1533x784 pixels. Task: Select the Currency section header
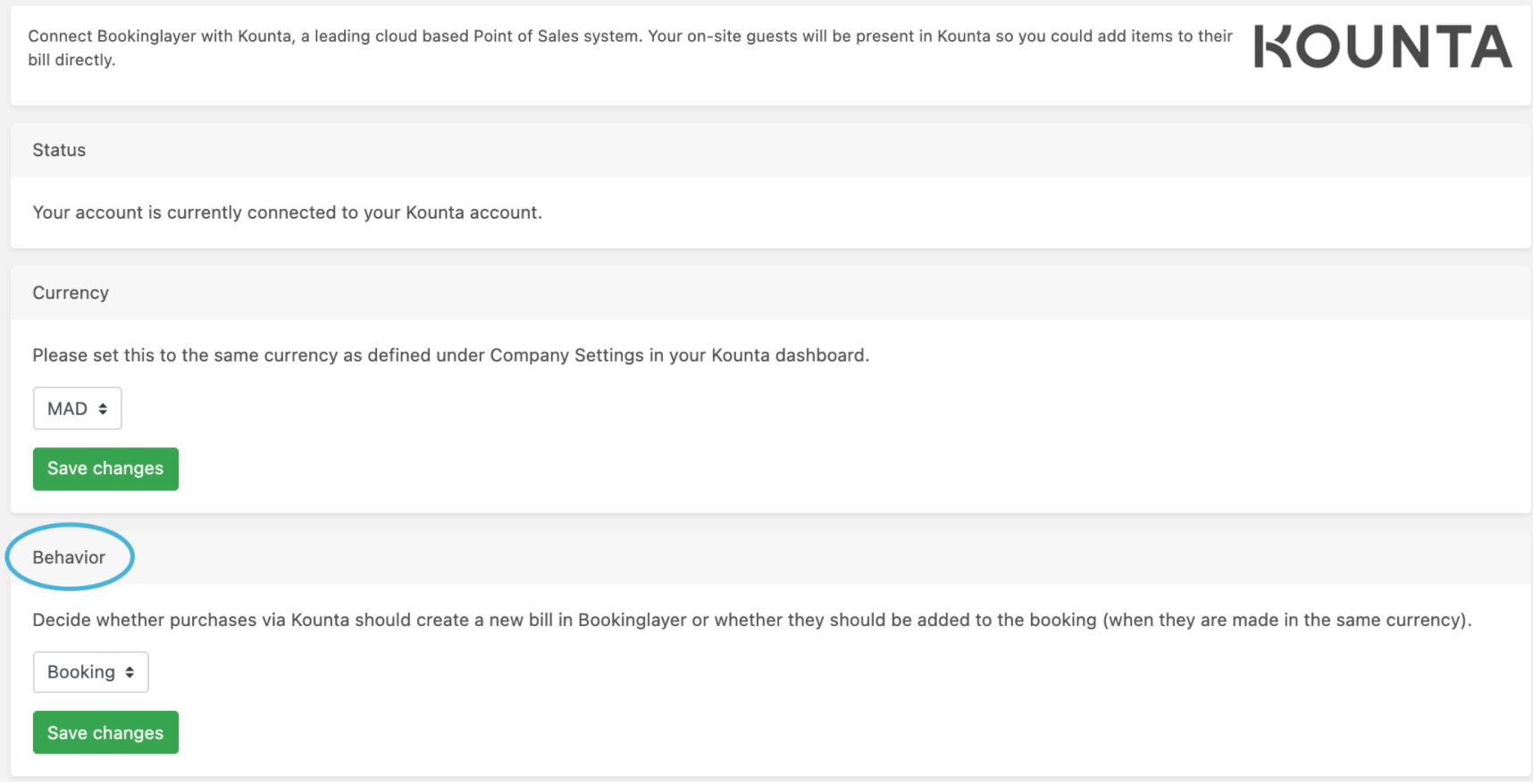click(71, 293)
